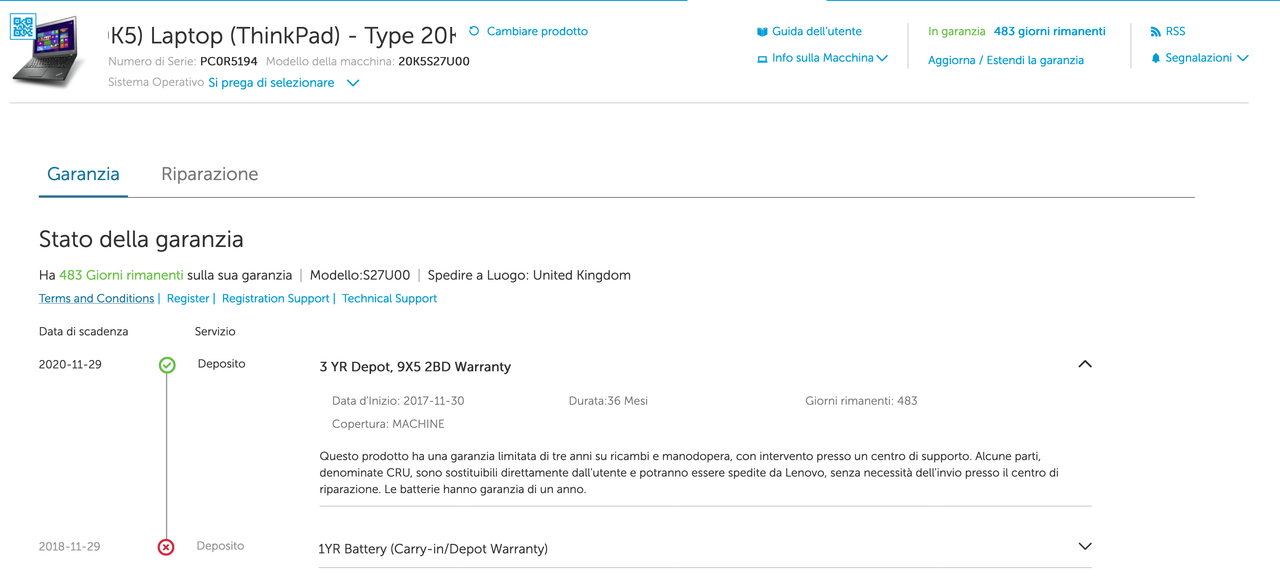This screenshot has height=584, width=1280.
Task: Click serial number PC0R5194
Action: [229, 61]
